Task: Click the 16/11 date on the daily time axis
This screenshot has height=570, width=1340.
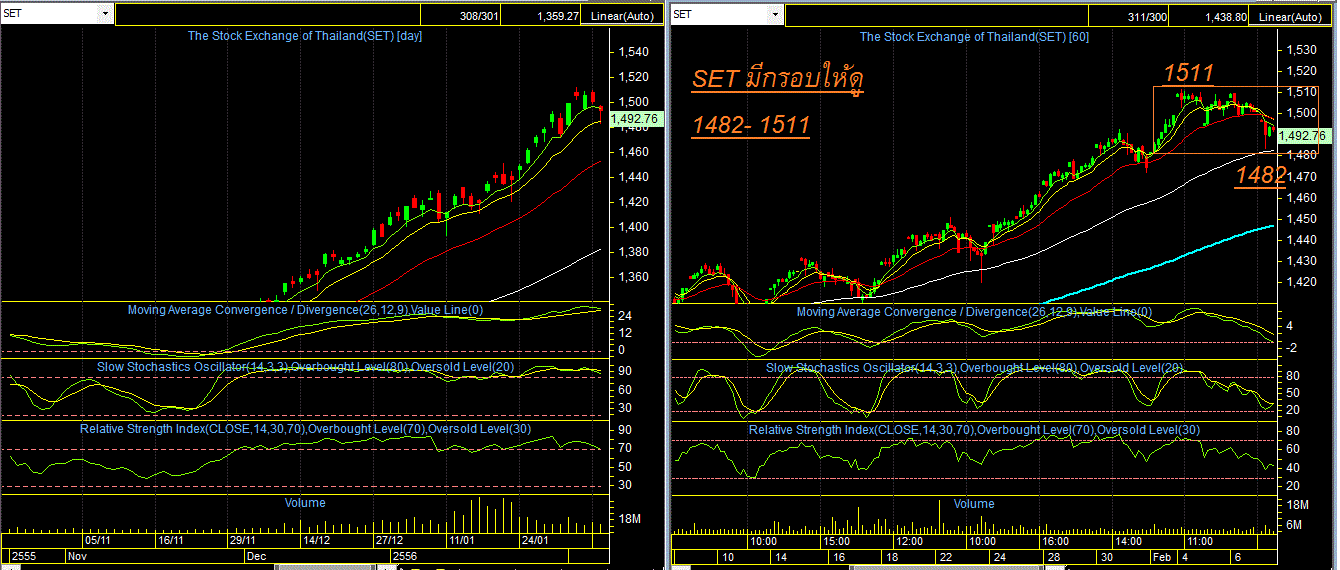Action: point(171,540)
